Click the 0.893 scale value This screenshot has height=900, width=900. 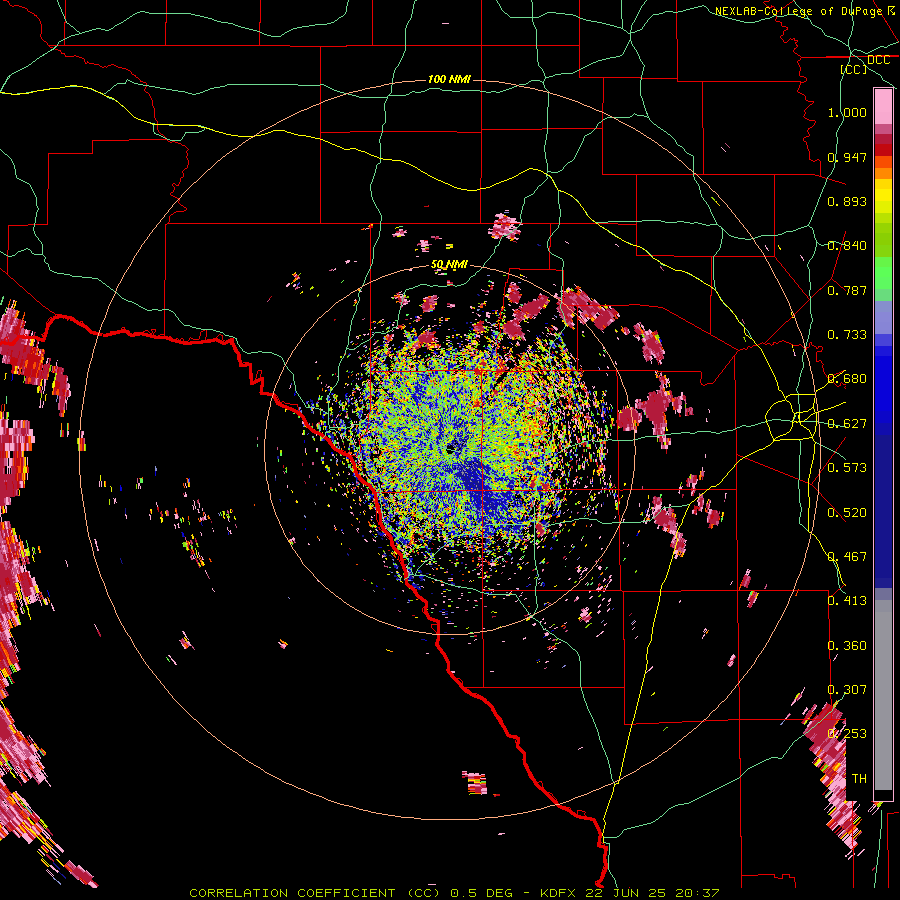[847, 201]
